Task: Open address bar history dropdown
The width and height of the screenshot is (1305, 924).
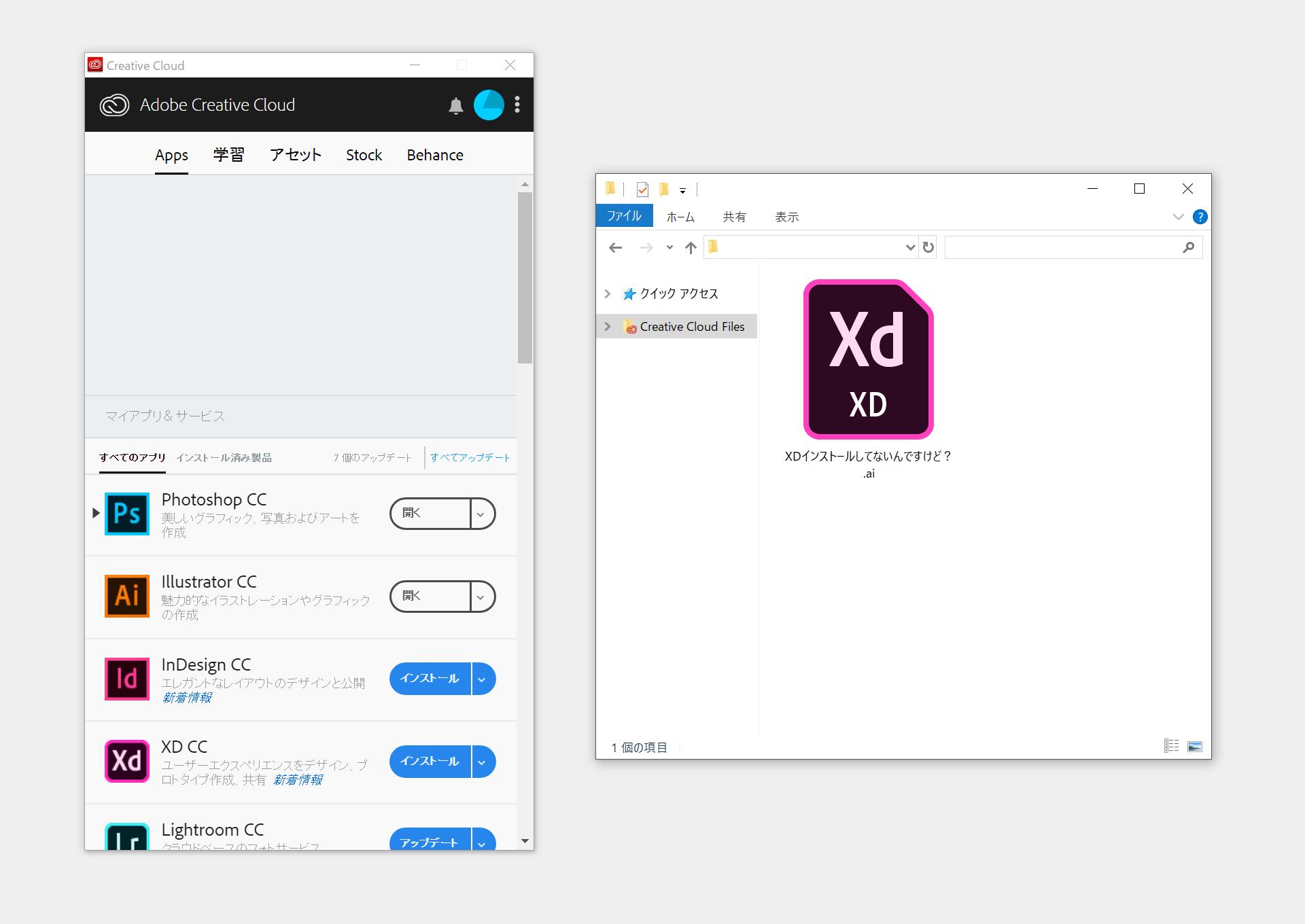Action: tap(910, 247)
